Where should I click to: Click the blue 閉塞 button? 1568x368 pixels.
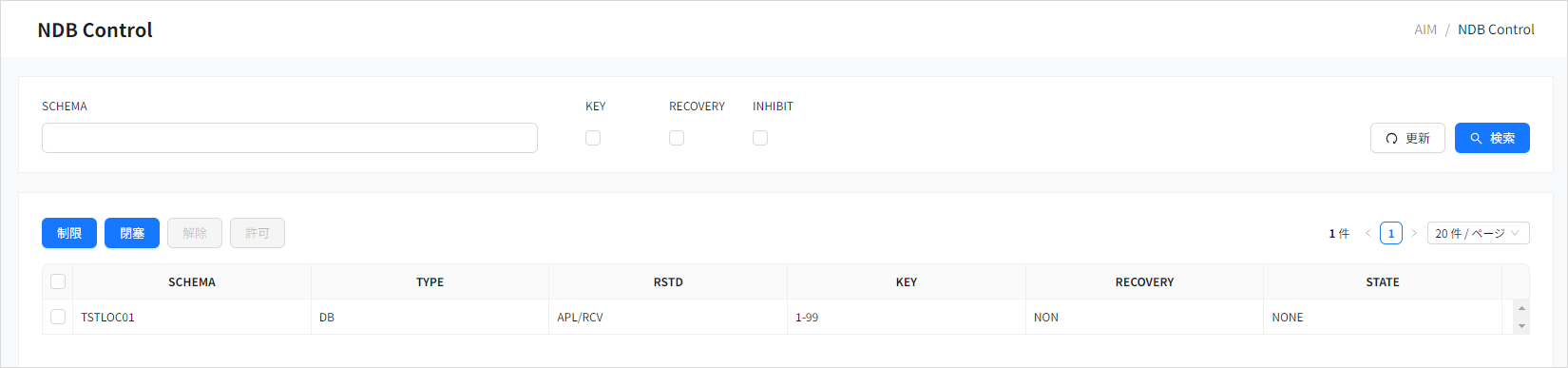[x=132, y=233]
